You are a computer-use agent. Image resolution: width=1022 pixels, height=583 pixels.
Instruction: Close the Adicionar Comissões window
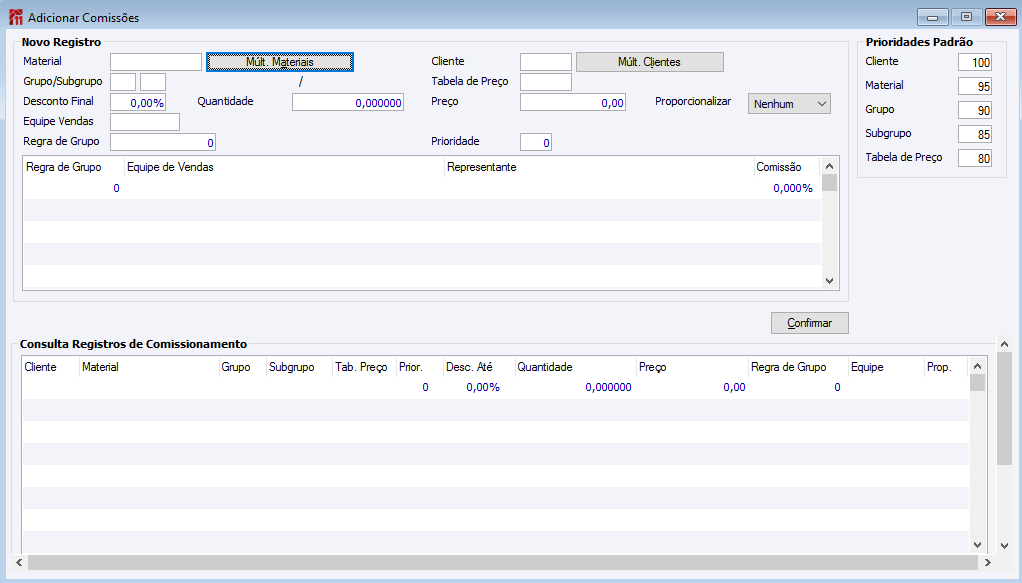coord(1000,17)
